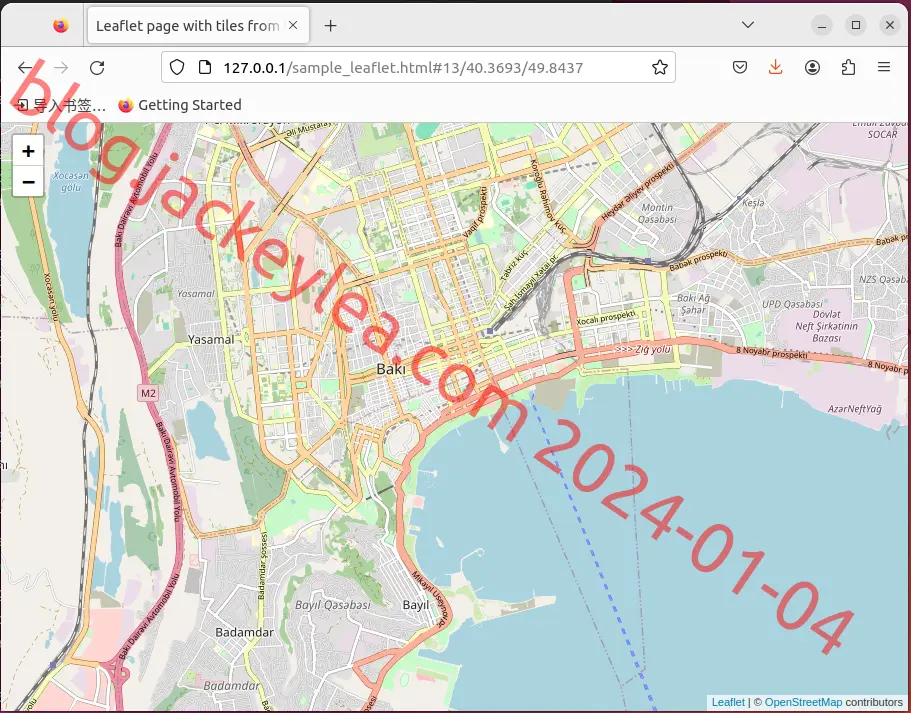Screen dimensions: 911x713
Task: Go back to the previous page
Action: pos(25,67)
